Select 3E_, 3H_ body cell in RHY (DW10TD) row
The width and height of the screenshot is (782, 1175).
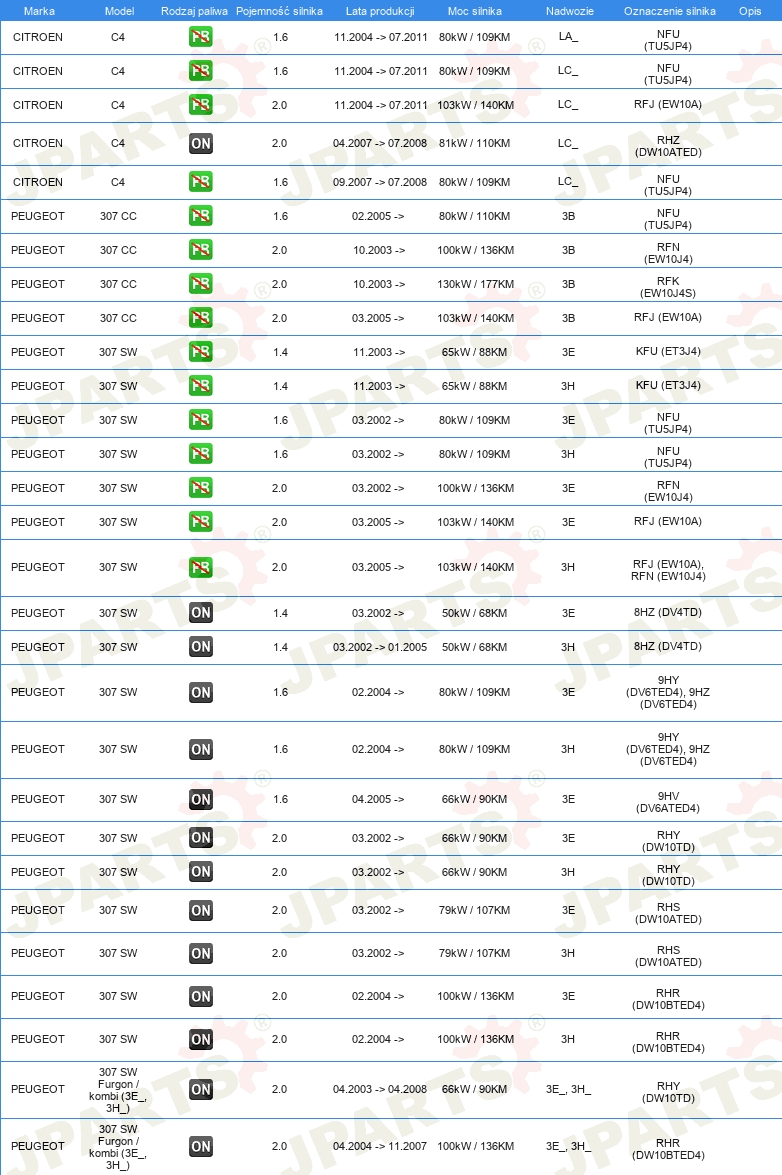click(x=569, y=1090)
